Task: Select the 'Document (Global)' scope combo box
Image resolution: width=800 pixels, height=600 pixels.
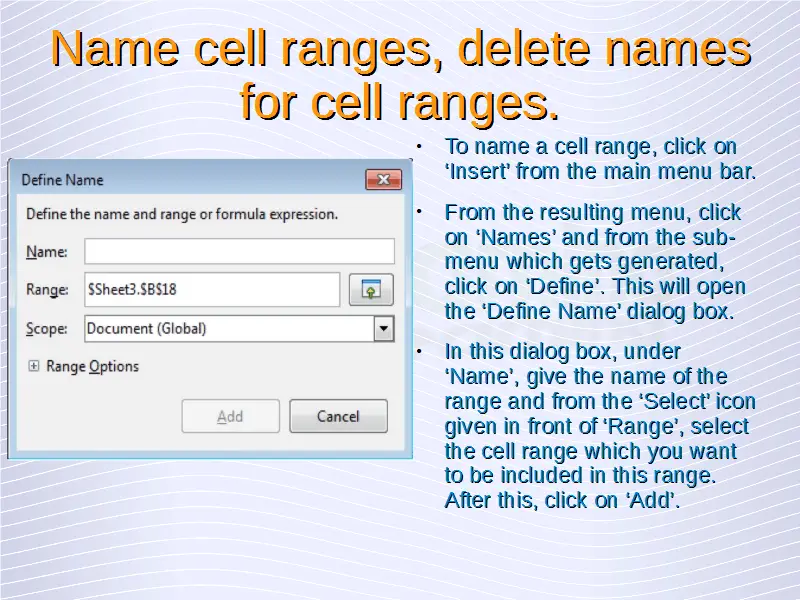Action: (x=228, y=328)
